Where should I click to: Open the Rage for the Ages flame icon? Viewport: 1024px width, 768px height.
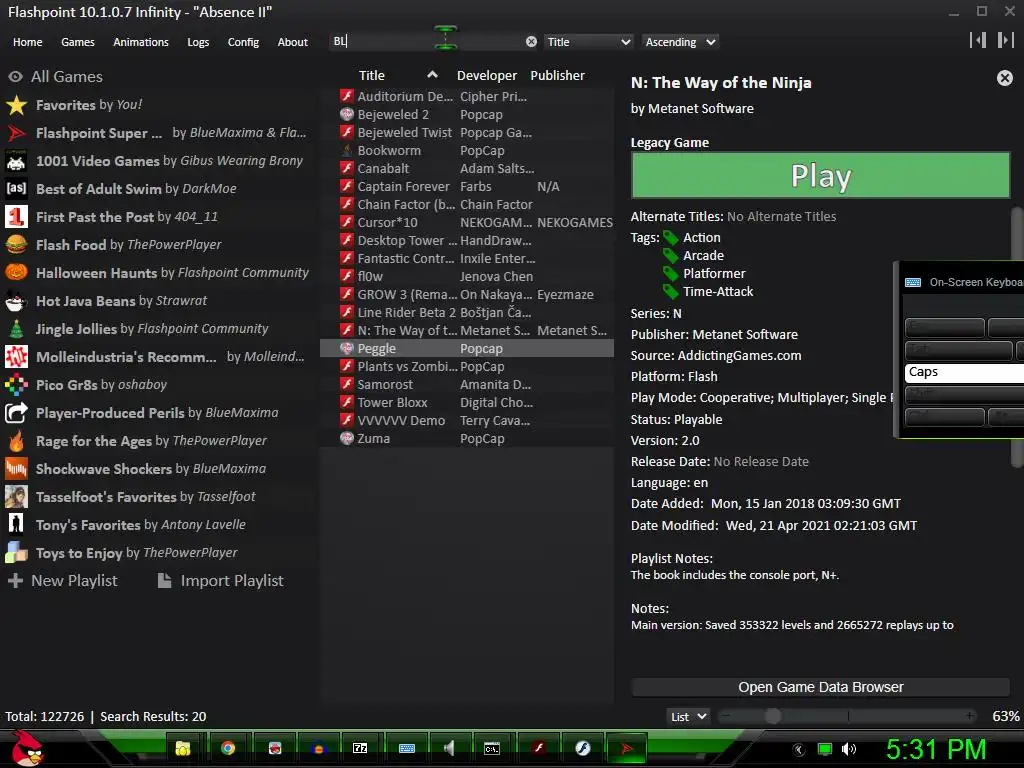pos(16,441)
